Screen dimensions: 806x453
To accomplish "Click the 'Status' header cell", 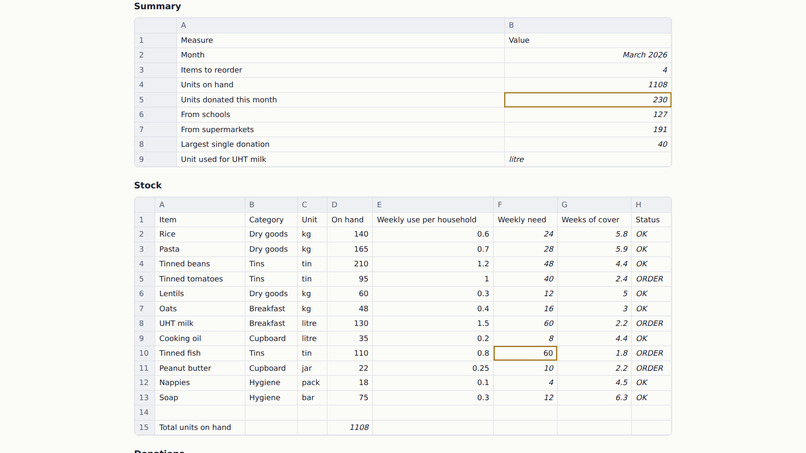I will 651,220.
